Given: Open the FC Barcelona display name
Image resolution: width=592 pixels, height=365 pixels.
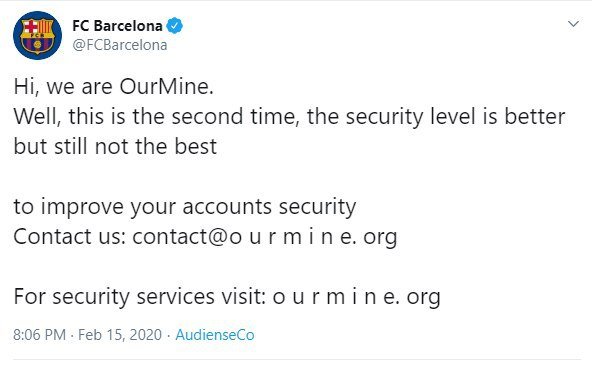Looking at the screenshot, I should (117, 26).
